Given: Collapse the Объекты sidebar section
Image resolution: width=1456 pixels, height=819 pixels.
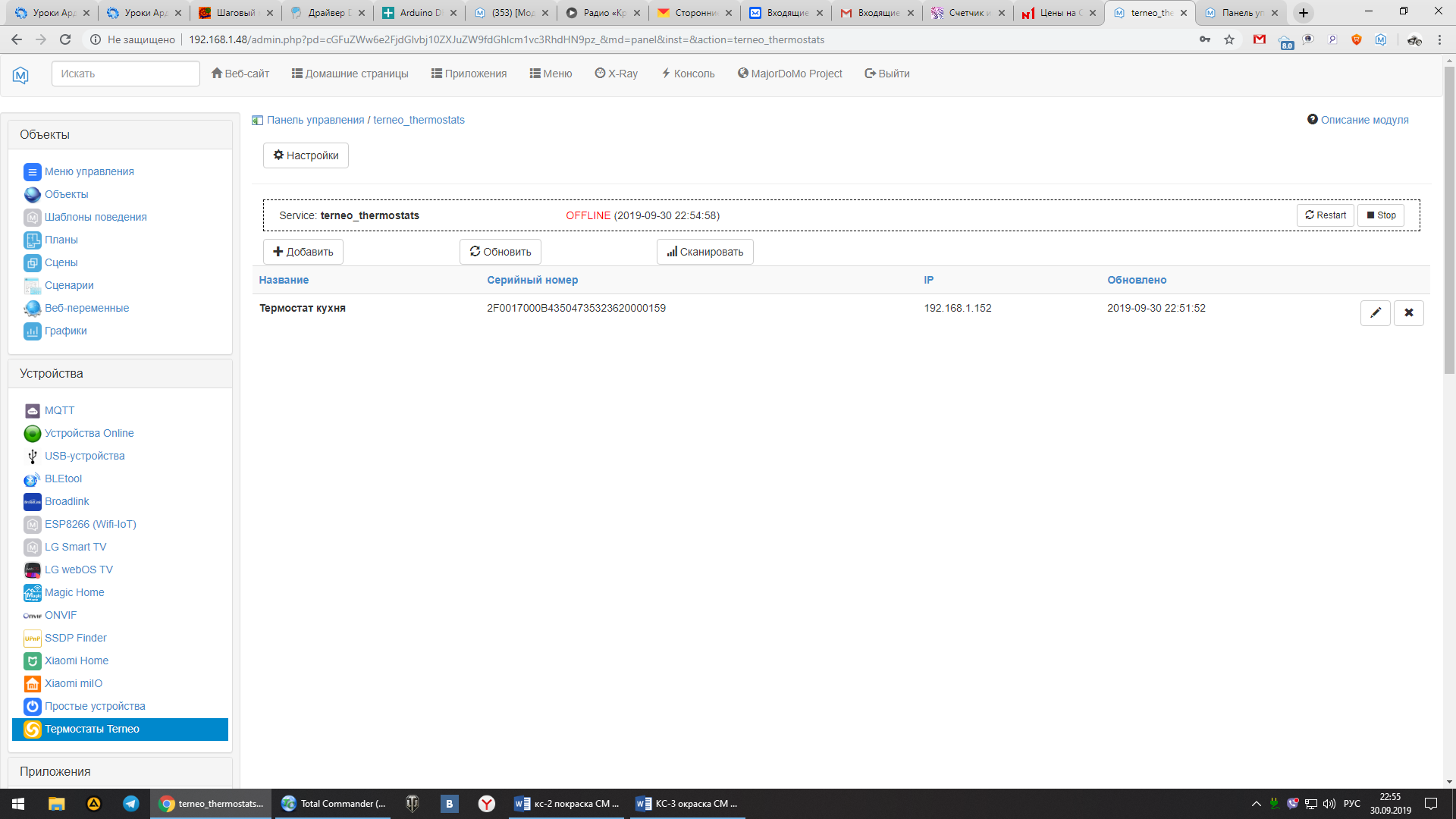Looking at the screenshot, I should tap(45, 134).
